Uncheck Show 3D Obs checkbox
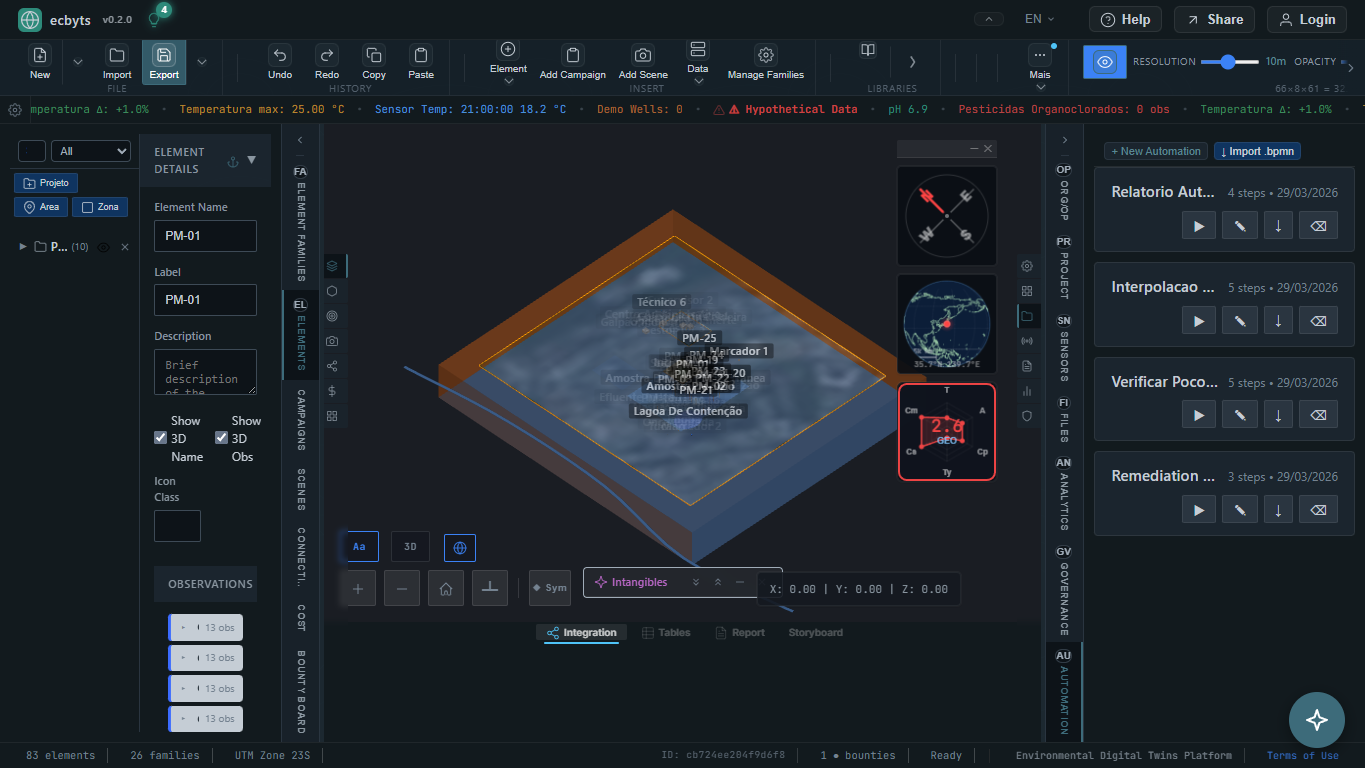The width and height of the screenshot is (1365, 768). coord(221,438)
